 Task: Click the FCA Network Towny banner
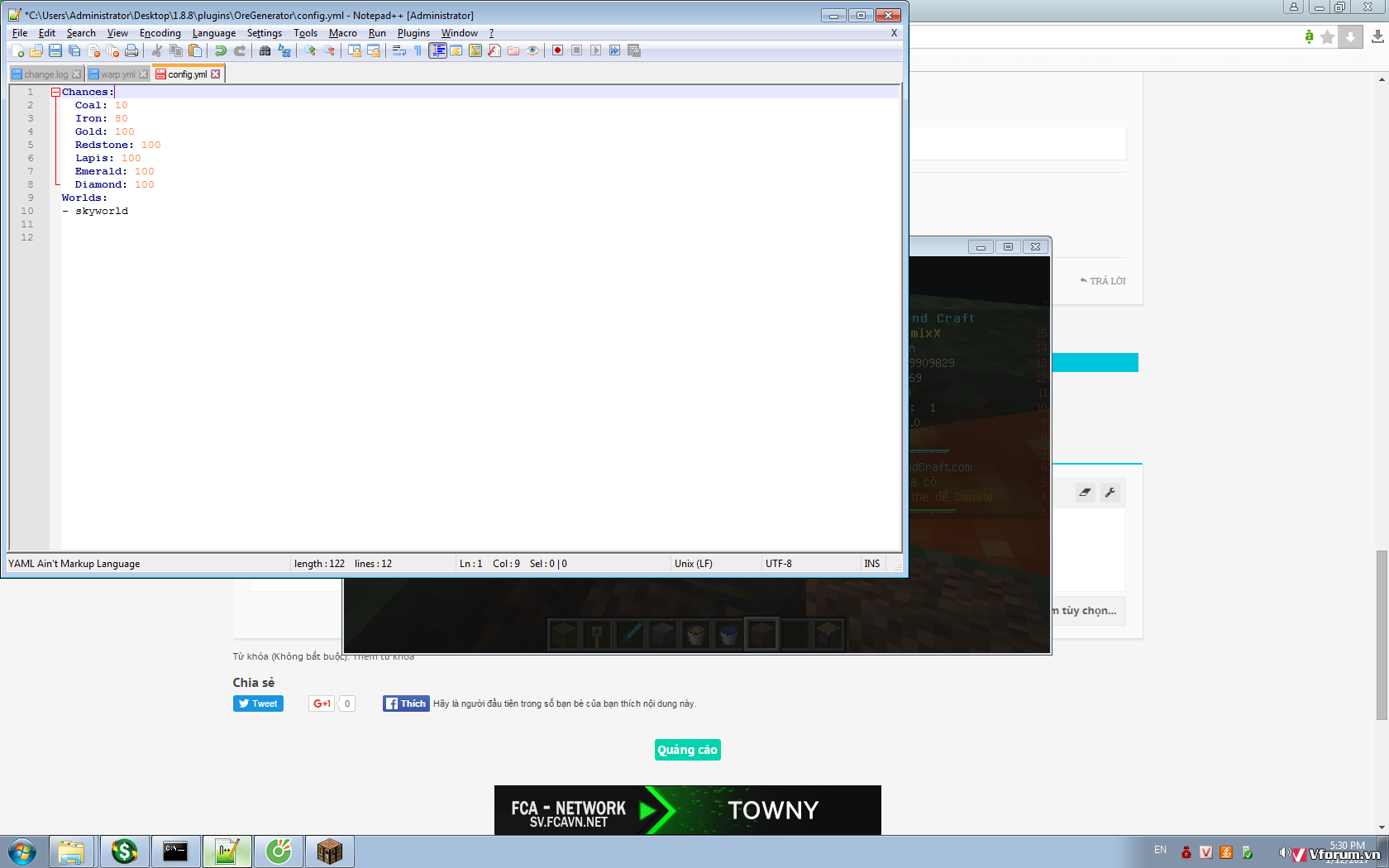688,810
